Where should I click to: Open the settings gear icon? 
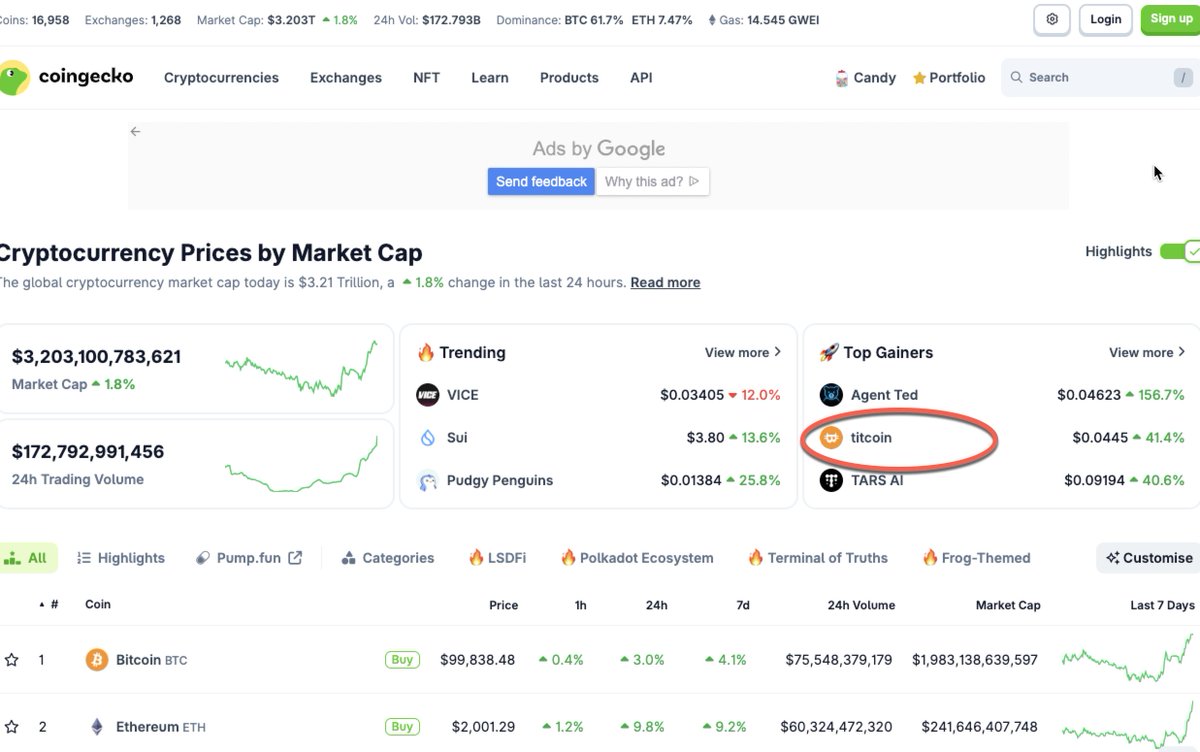tap(1052, 19)
